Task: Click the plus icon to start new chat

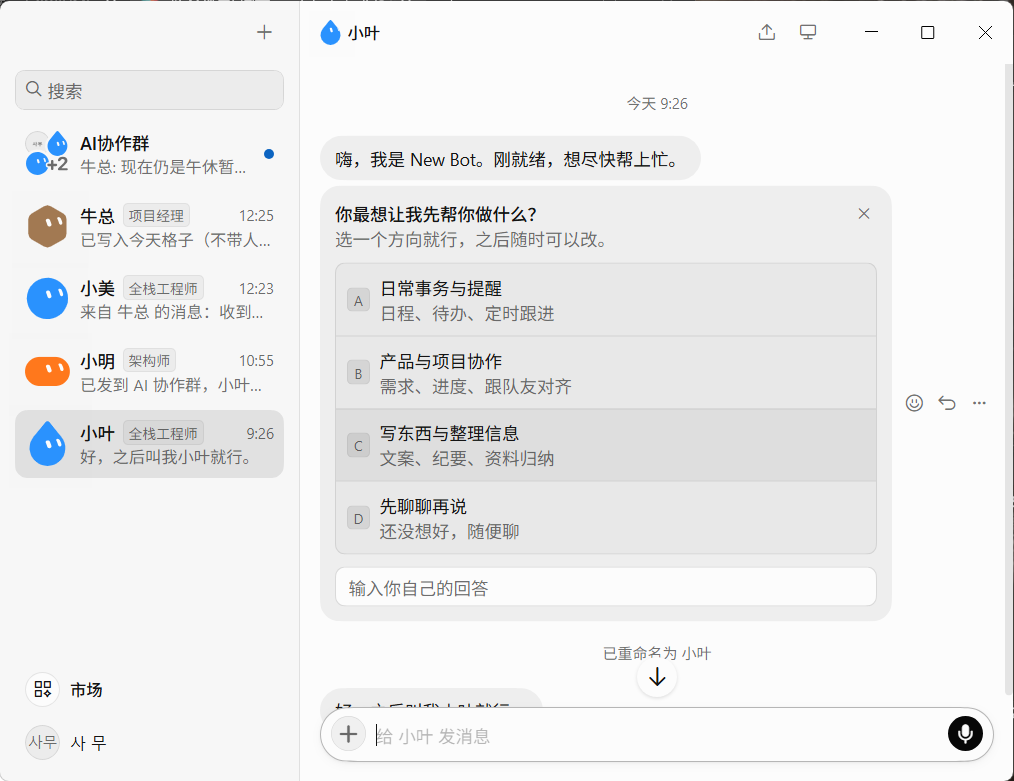Action: (264, 32)
